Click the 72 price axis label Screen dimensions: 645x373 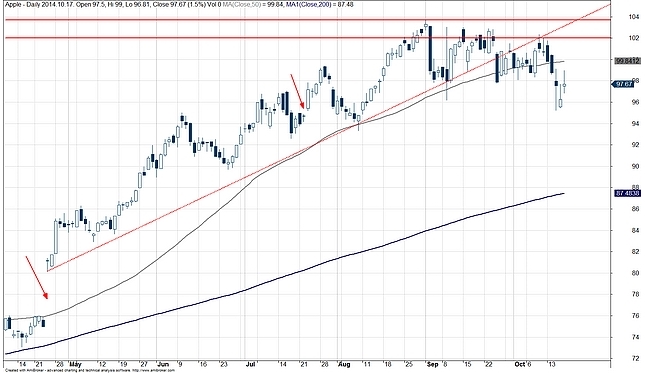click(x=635, y=358)
